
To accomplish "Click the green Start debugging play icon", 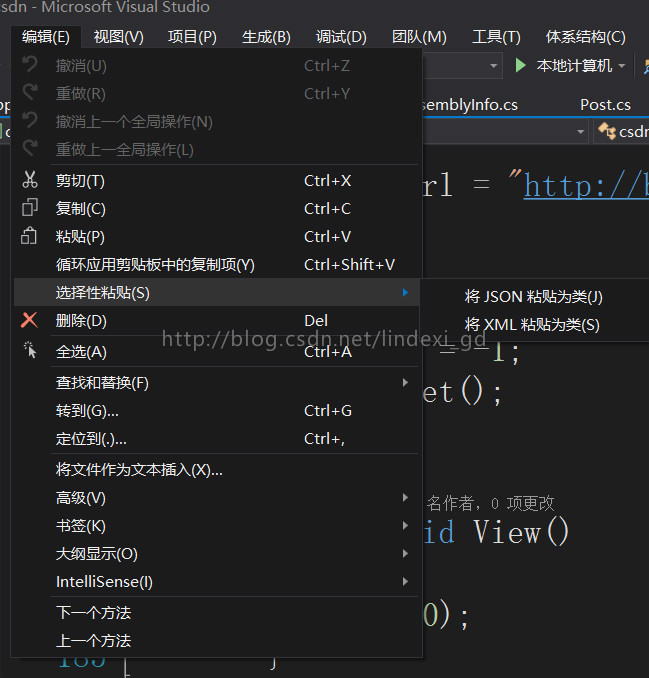I will pos(520,66).
